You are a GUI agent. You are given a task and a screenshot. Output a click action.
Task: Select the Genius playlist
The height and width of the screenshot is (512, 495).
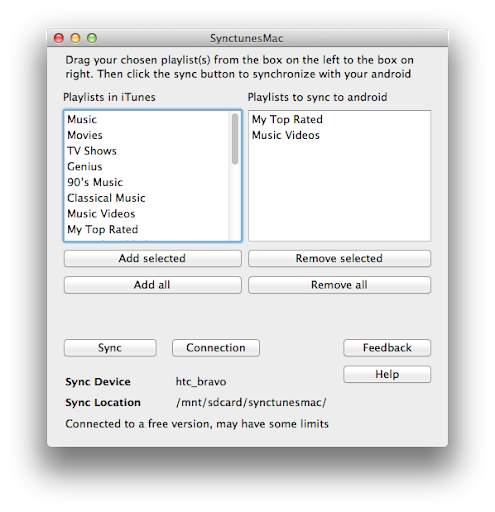(x=147, y=166)
